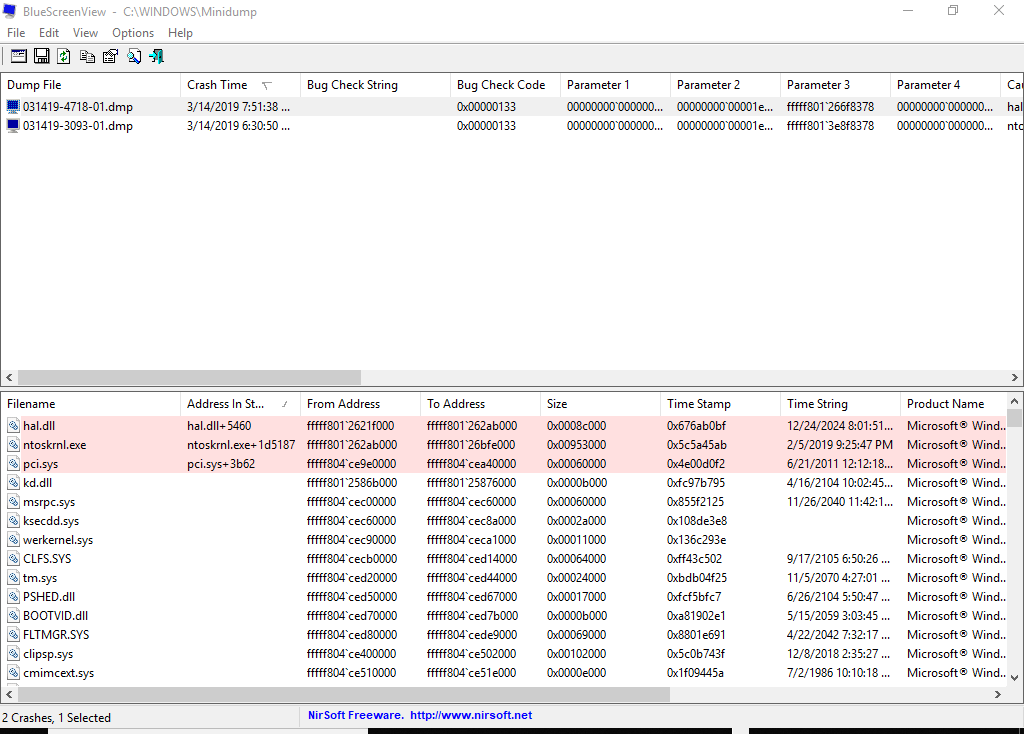Screen dimensions: 1024x734
Task: Click the driver icon beside ksecdd.sys
Action: (x=13, y=520)
